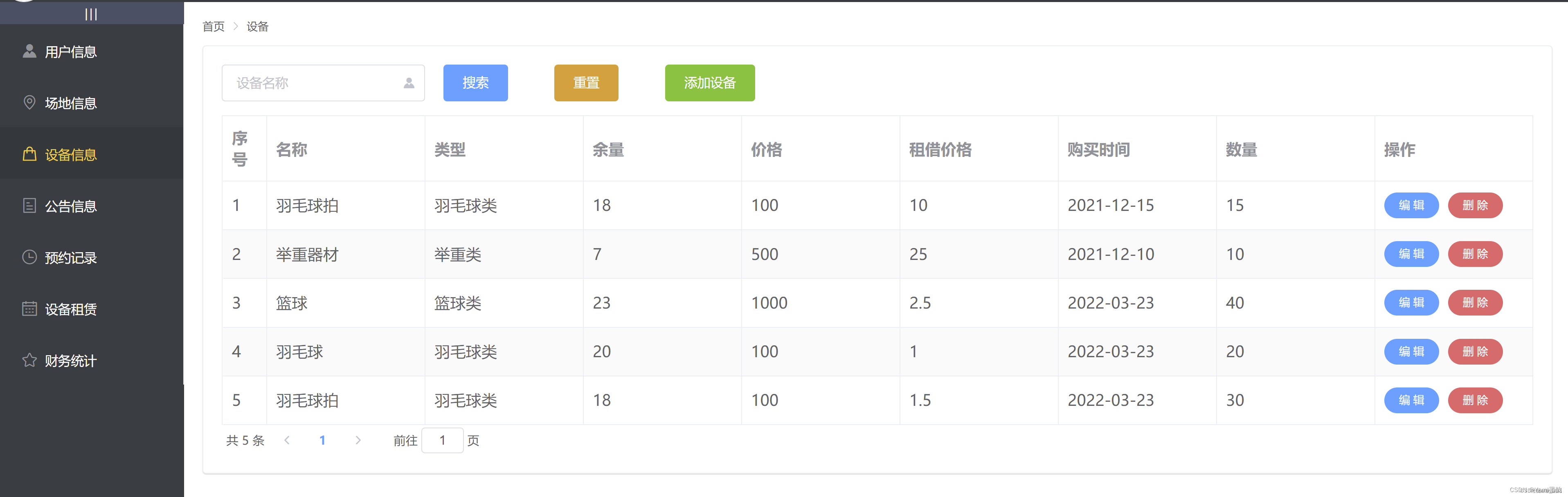Image resolution: width=1568 pixels, height=497 pixels.
Task: Click the location pin icon for 场地信息
Action: [29, 102]
